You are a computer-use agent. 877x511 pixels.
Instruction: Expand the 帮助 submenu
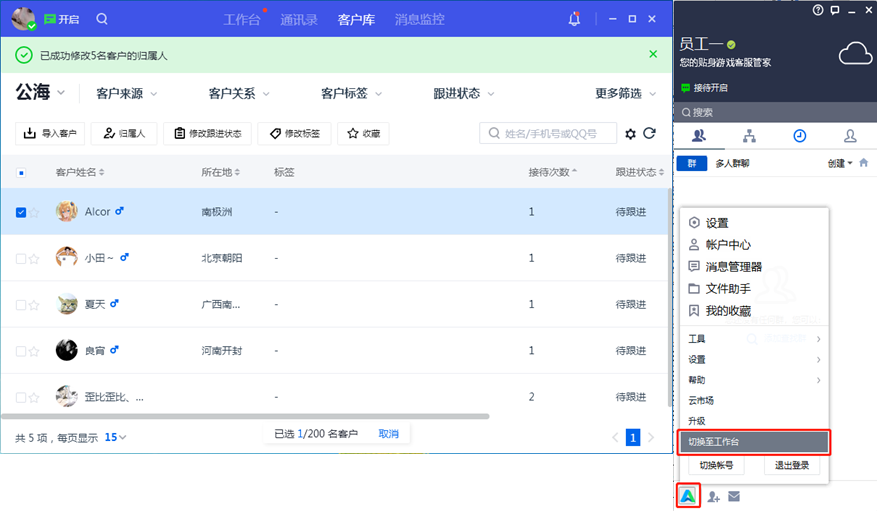point(753,380)
